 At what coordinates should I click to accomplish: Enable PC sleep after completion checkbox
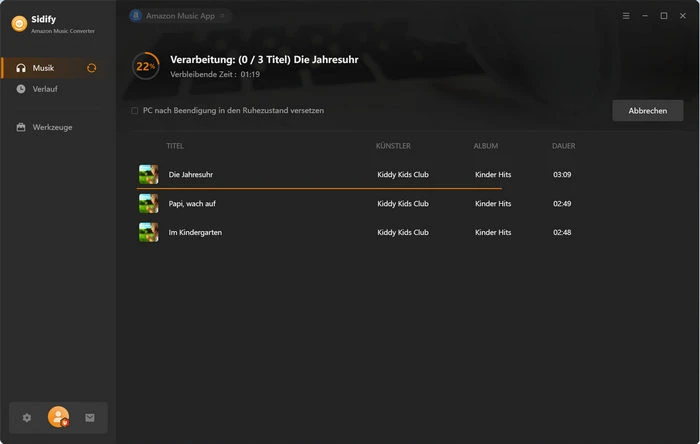coord(134,110)
